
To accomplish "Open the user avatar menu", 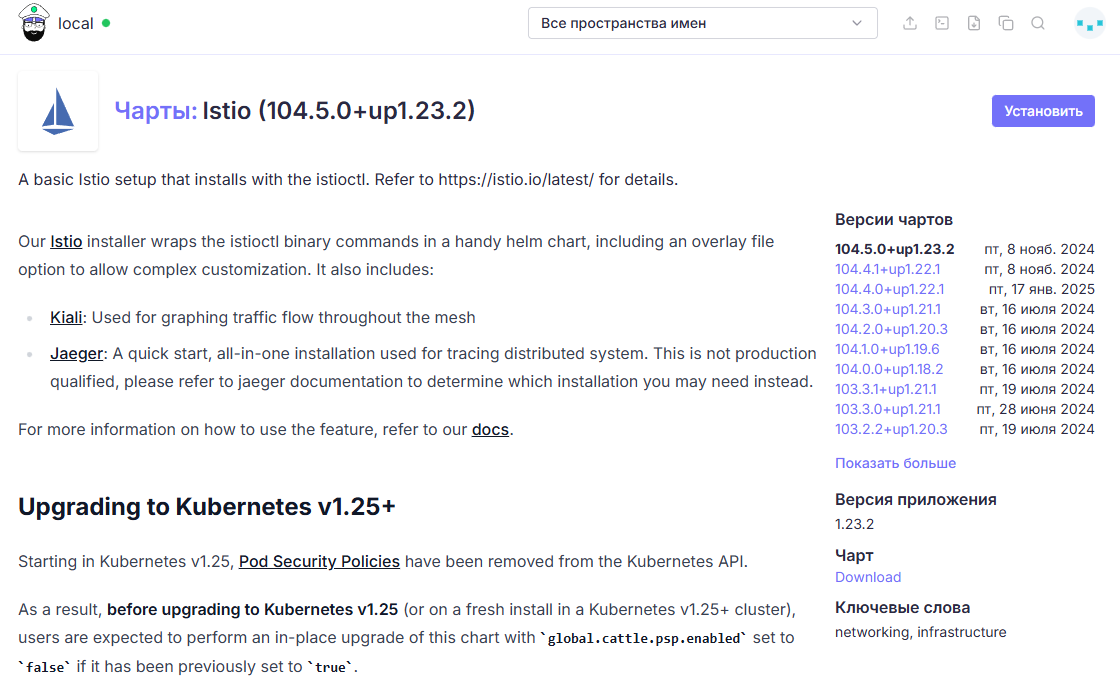I will (1089, 24).
